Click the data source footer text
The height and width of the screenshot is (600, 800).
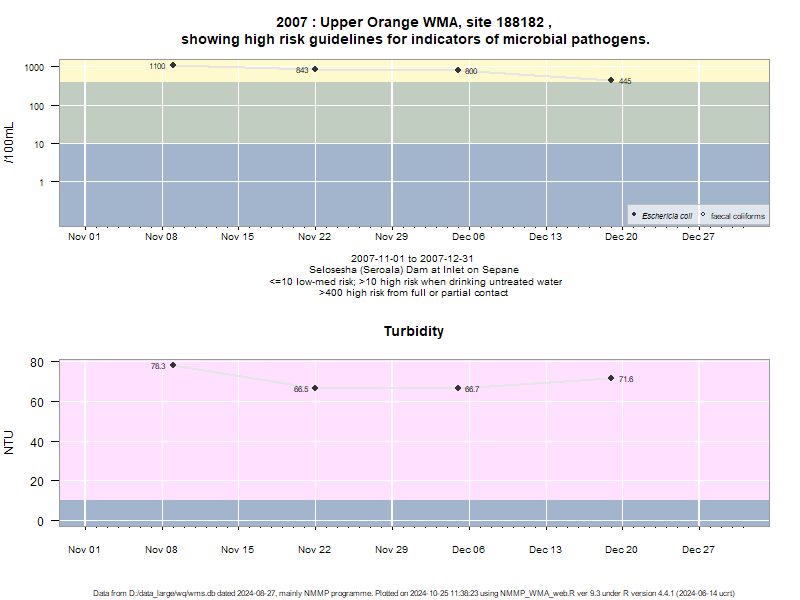click(414, 593)
